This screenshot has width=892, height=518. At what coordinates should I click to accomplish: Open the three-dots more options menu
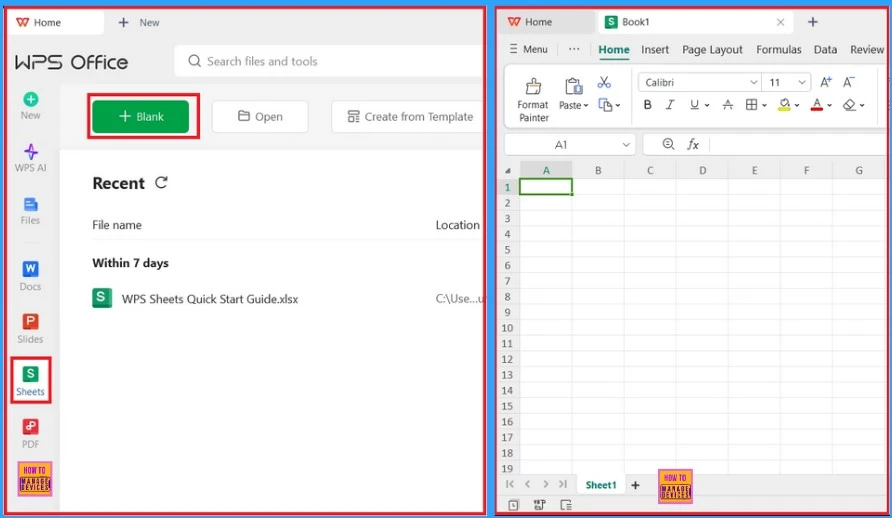click(574, 49)
